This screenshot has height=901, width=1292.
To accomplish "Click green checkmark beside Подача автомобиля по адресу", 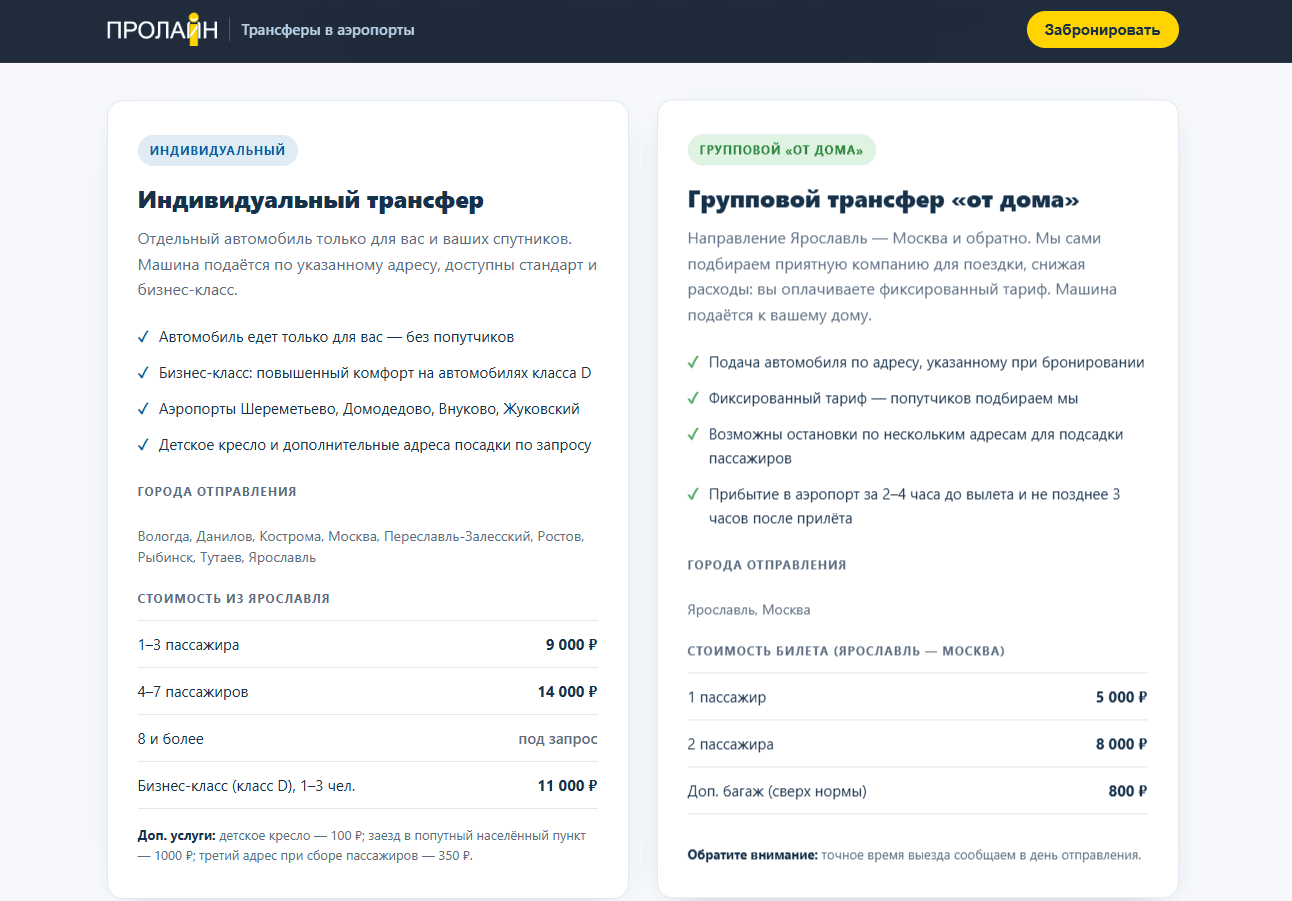I will (693, 363).
